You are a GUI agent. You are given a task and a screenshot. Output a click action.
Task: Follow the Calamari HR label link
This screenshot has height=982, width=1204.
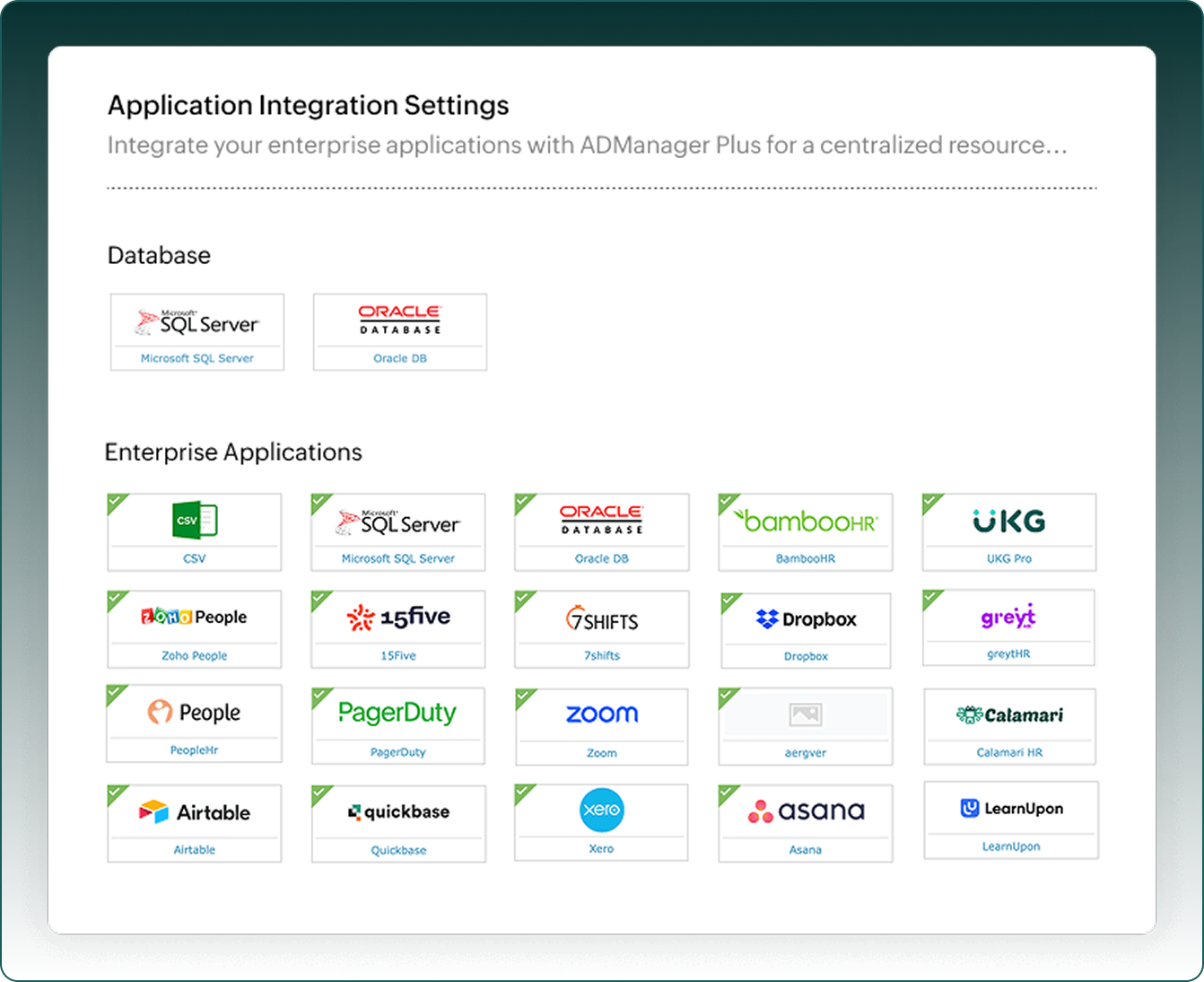1009,752
